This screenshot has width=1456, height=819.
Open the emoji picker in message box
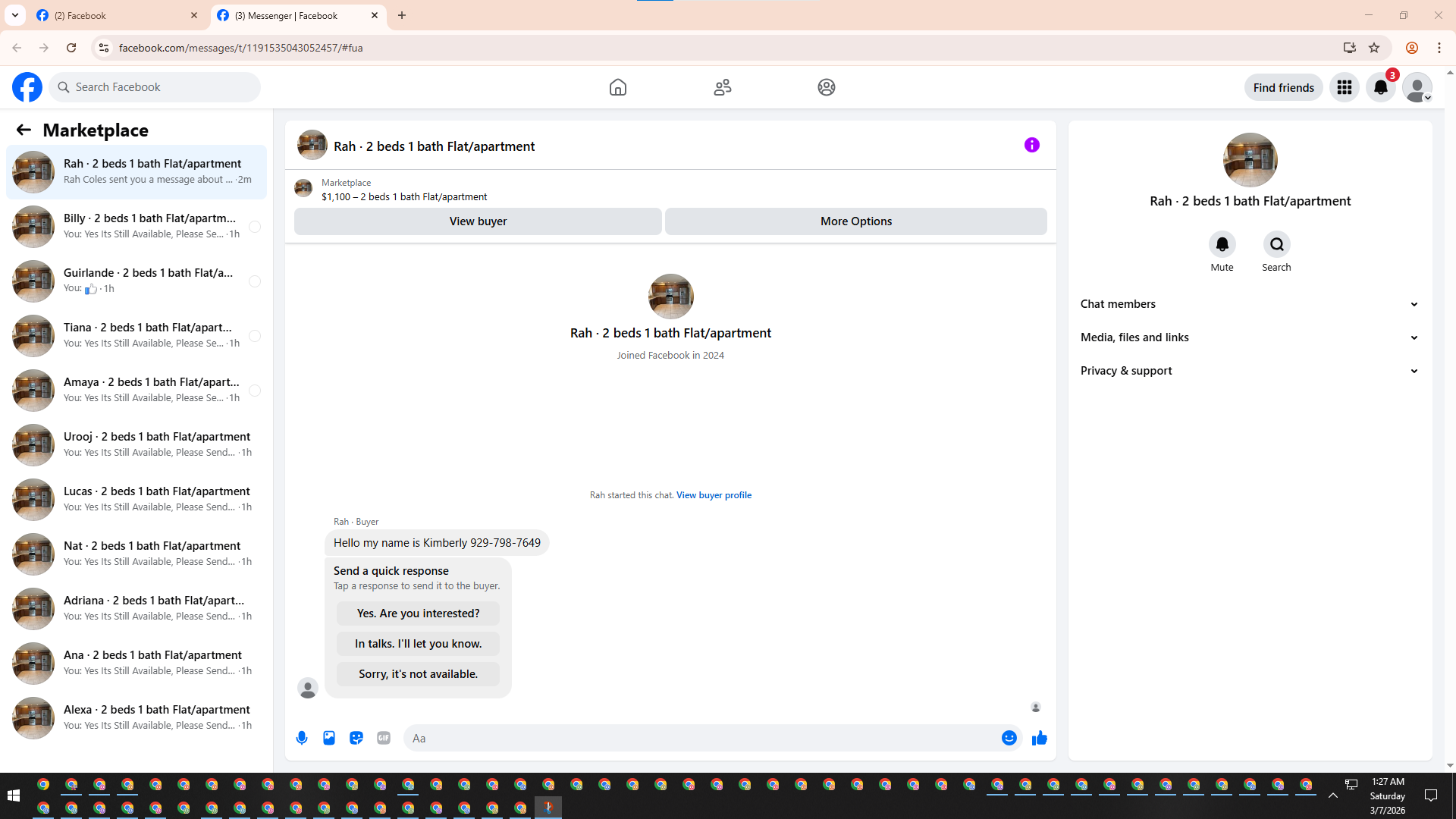click(x=1009, y=738)
